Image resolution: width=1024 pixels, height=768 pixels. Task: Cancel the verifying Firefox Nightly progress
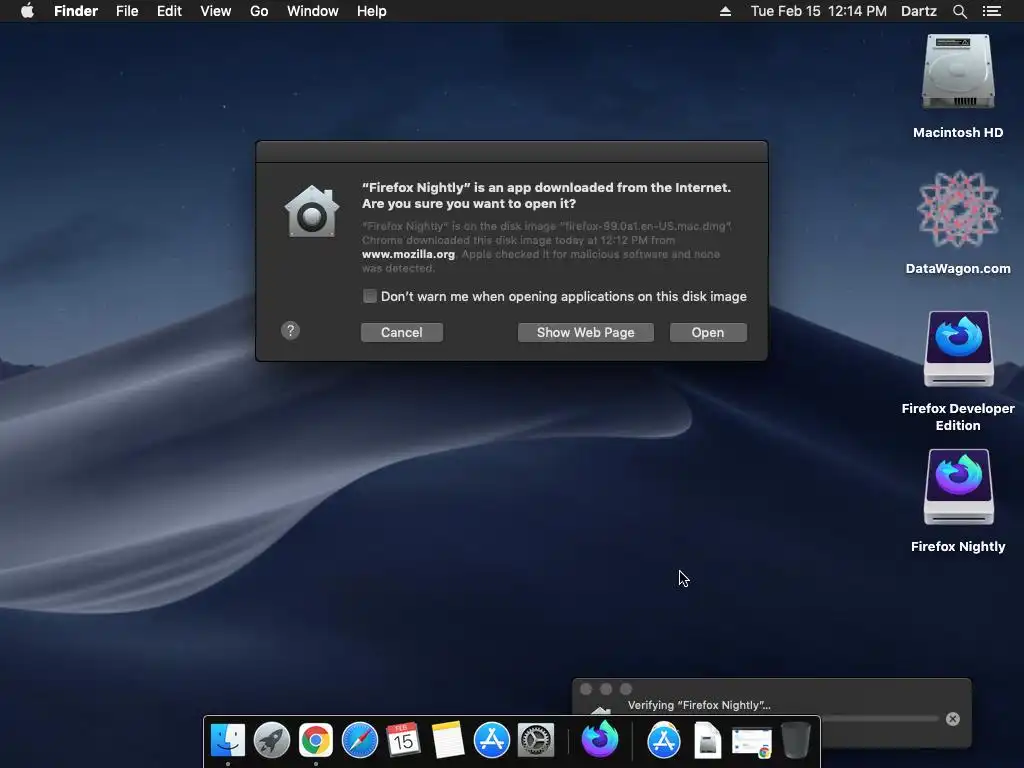953,719
